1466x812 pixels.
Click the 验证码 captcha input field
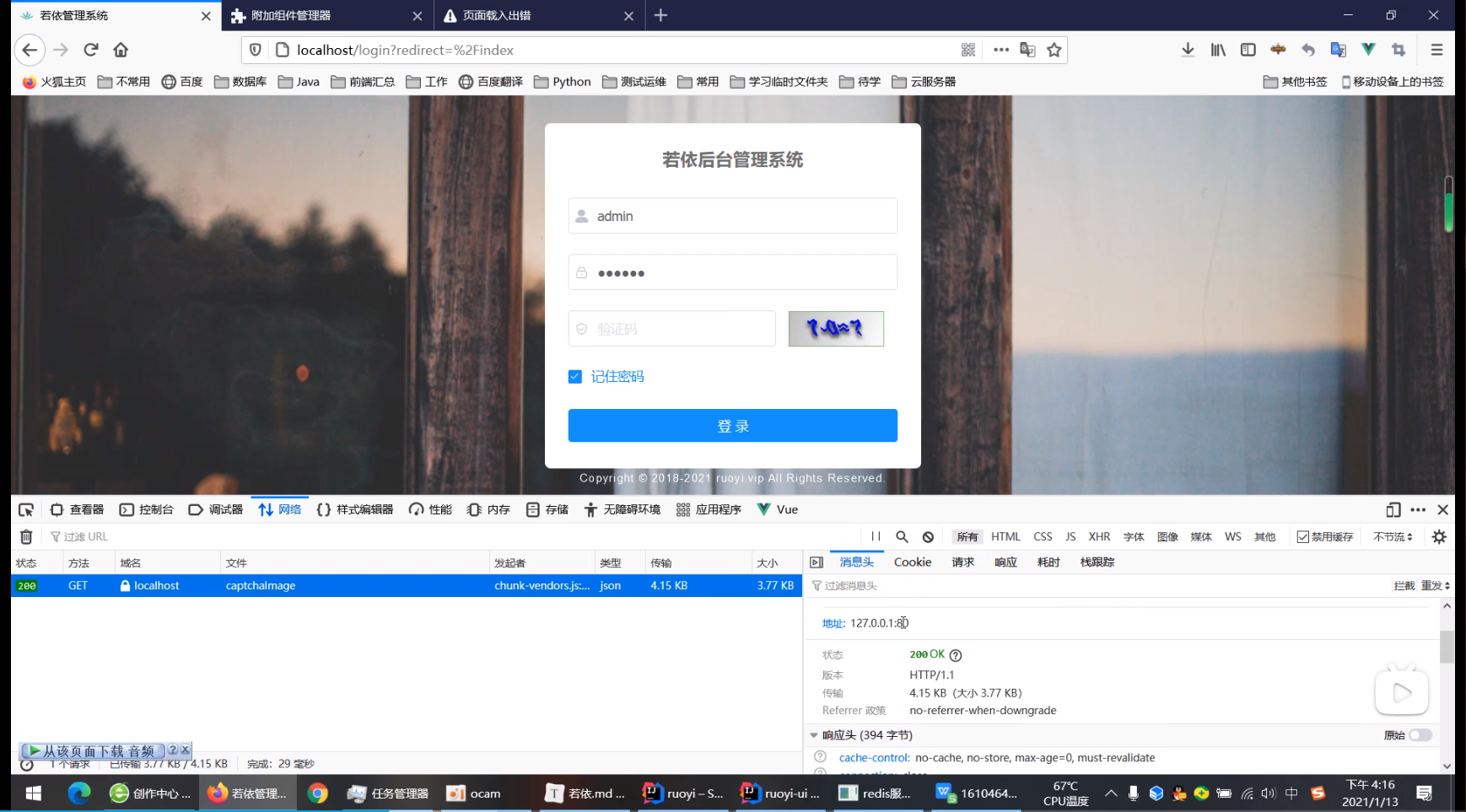672,329
